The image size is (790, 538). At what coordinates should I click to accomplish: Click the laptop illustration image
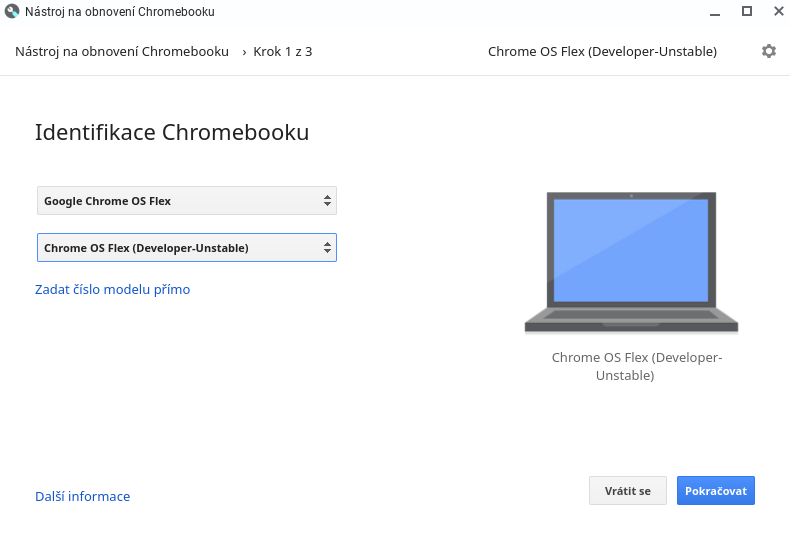[x=631, y=262]
